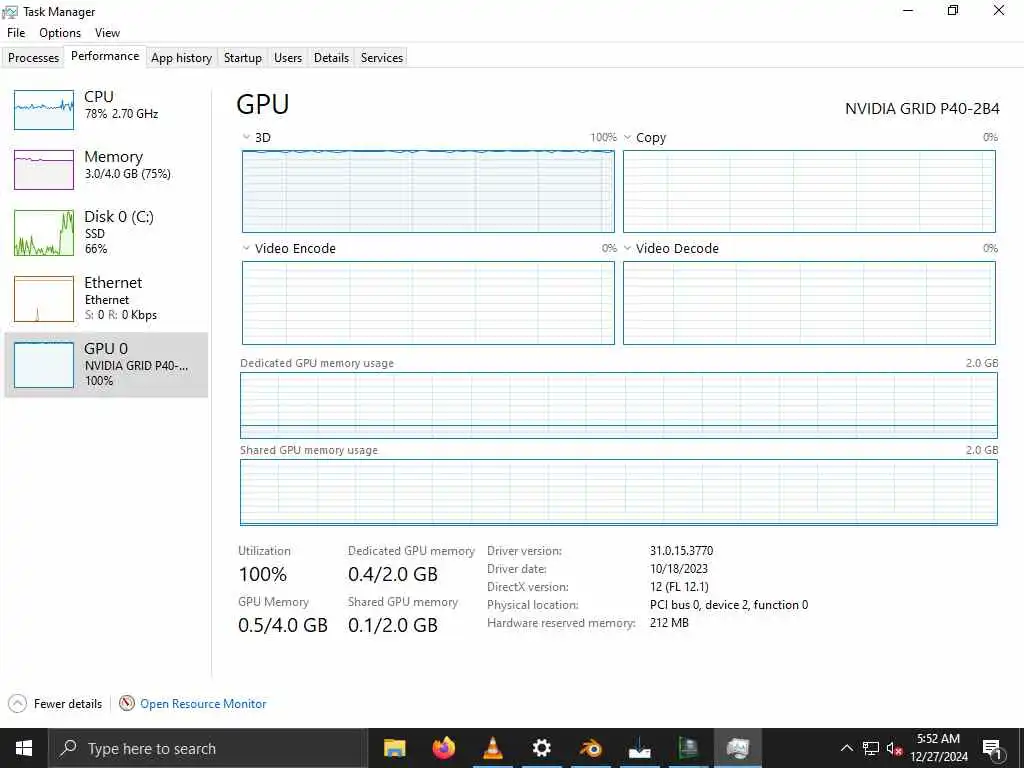Screen dimensions: 1024x768
Task: Close the Task Manager window
Action: tap(999, 11)
